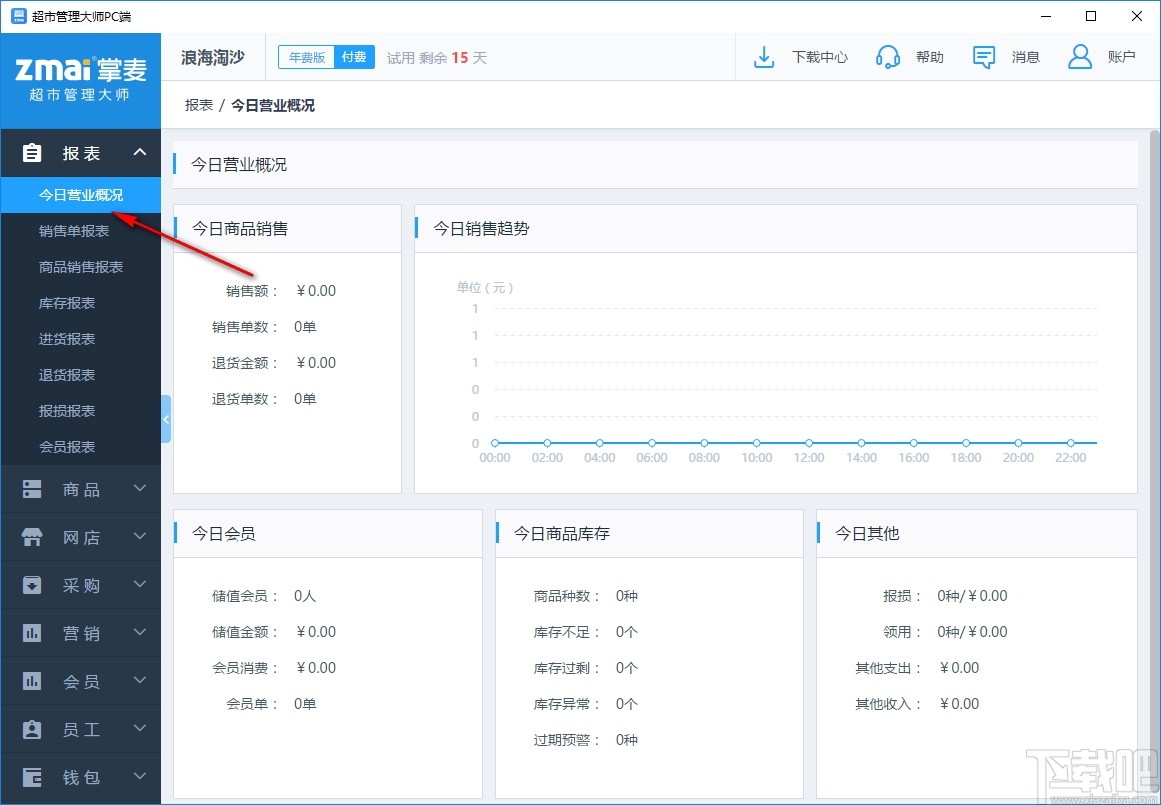Click the 退货金额 value
The height and width of the screenshot is (805, 1161).
(315, 363)
